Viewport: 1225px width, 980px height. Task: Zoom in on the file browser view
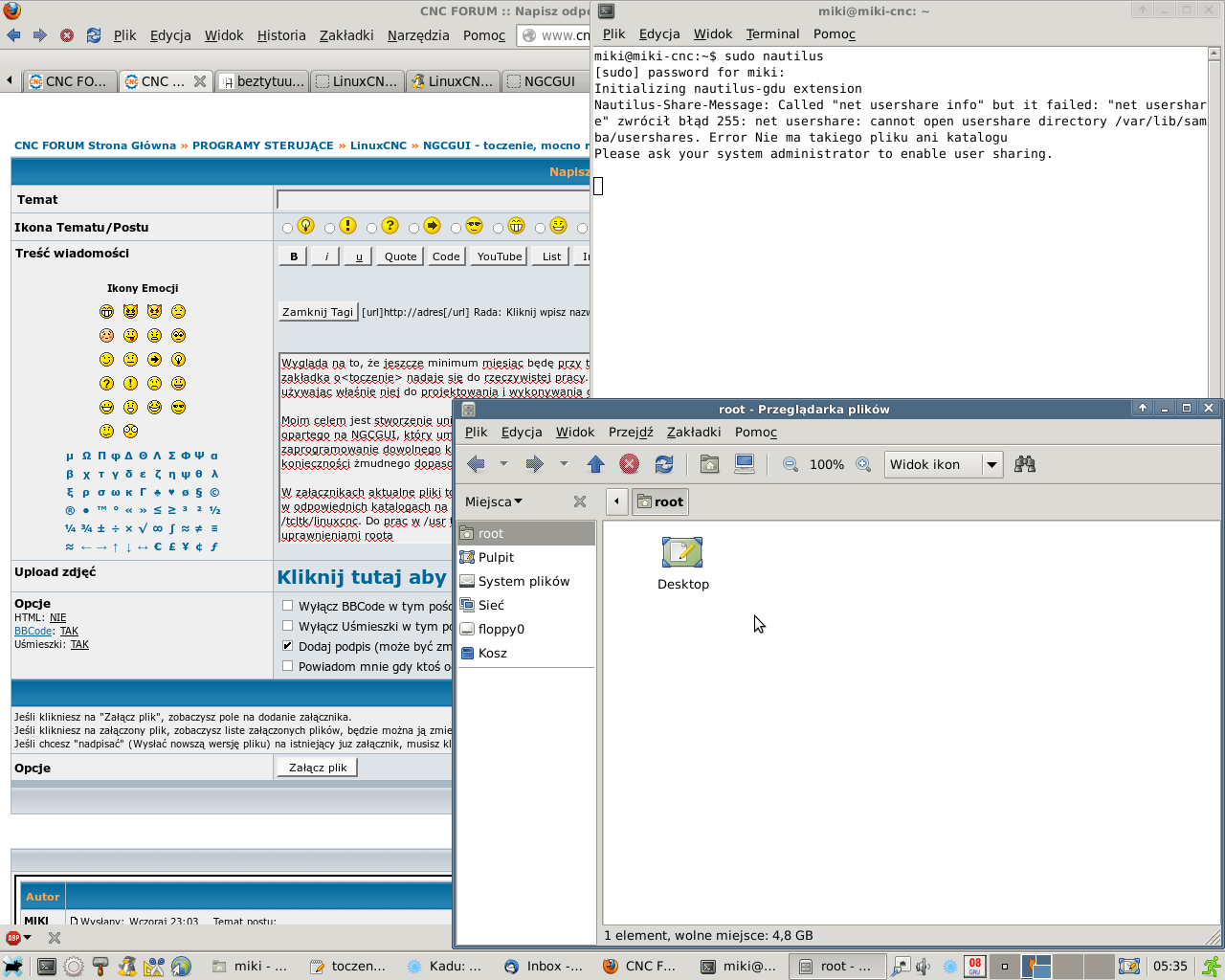pos(863,464)
